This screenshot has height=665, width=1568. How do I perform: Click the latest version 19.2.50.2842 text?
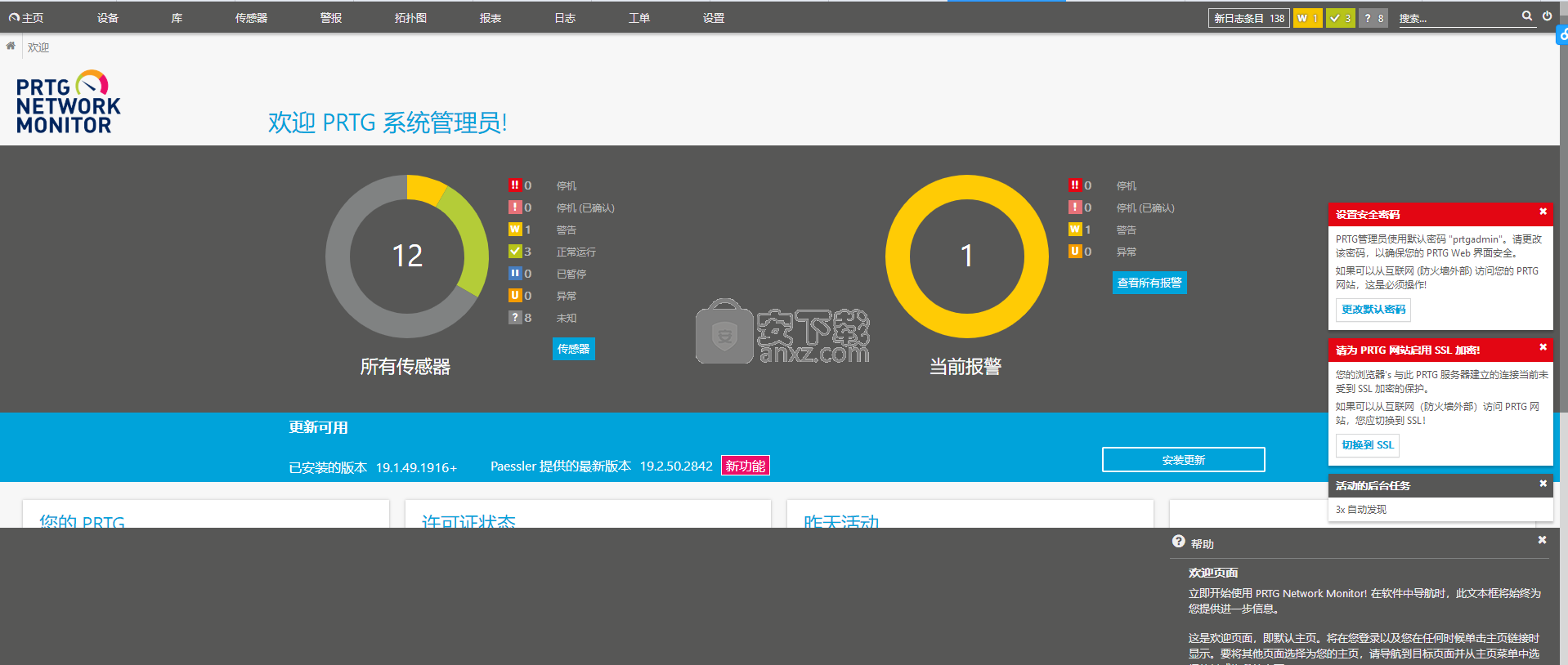coord(676,466)
